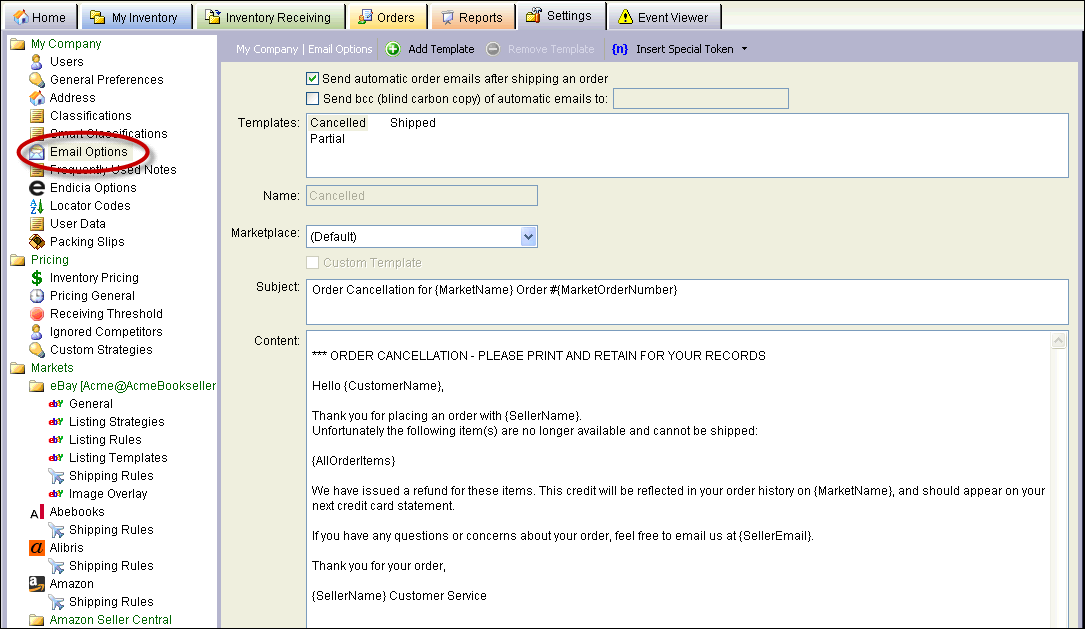
Task: Click the Address house icon
Action: point(37,98)
